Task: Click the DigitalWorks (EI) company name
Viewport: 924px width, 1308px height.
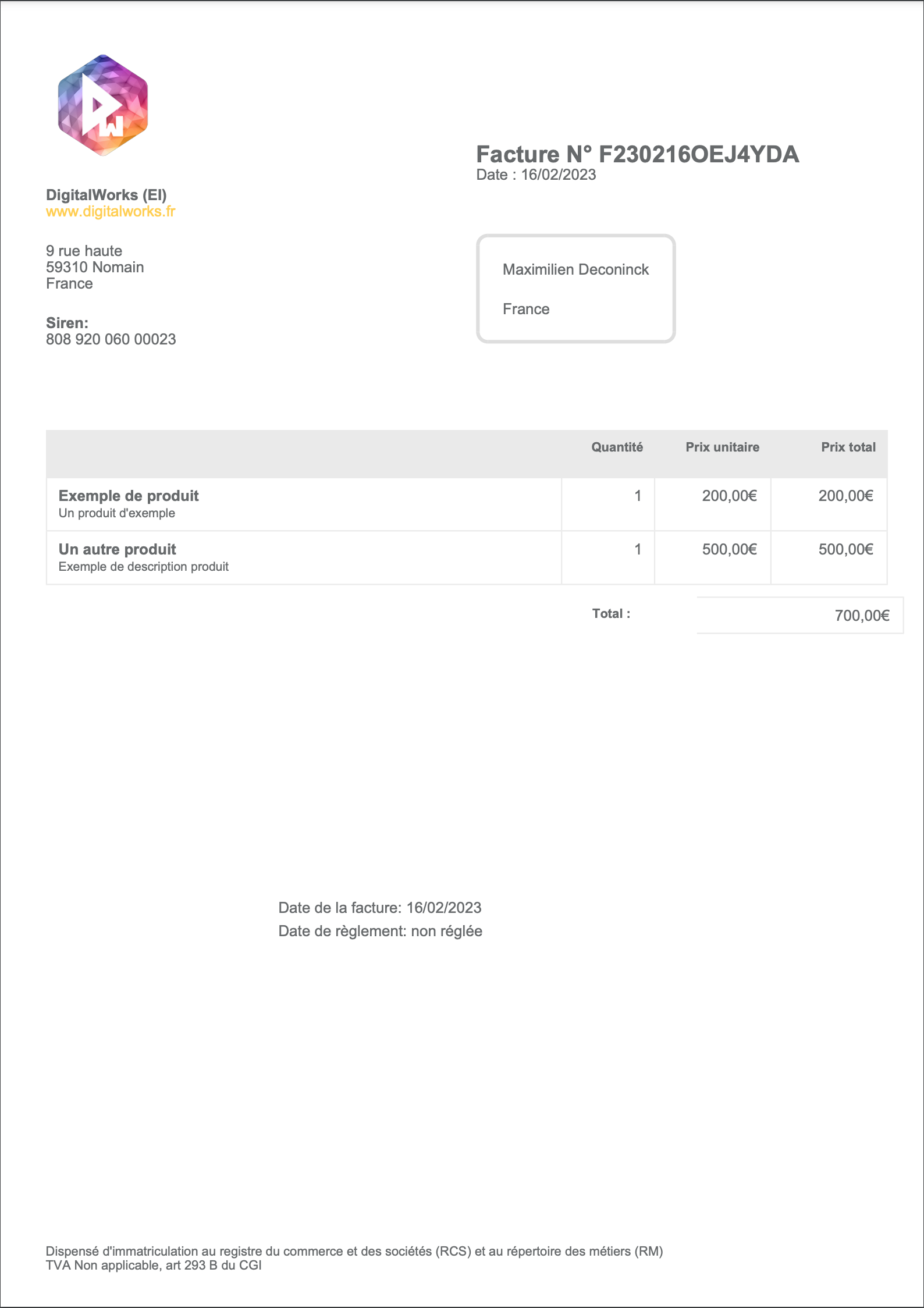Action: 106,195
